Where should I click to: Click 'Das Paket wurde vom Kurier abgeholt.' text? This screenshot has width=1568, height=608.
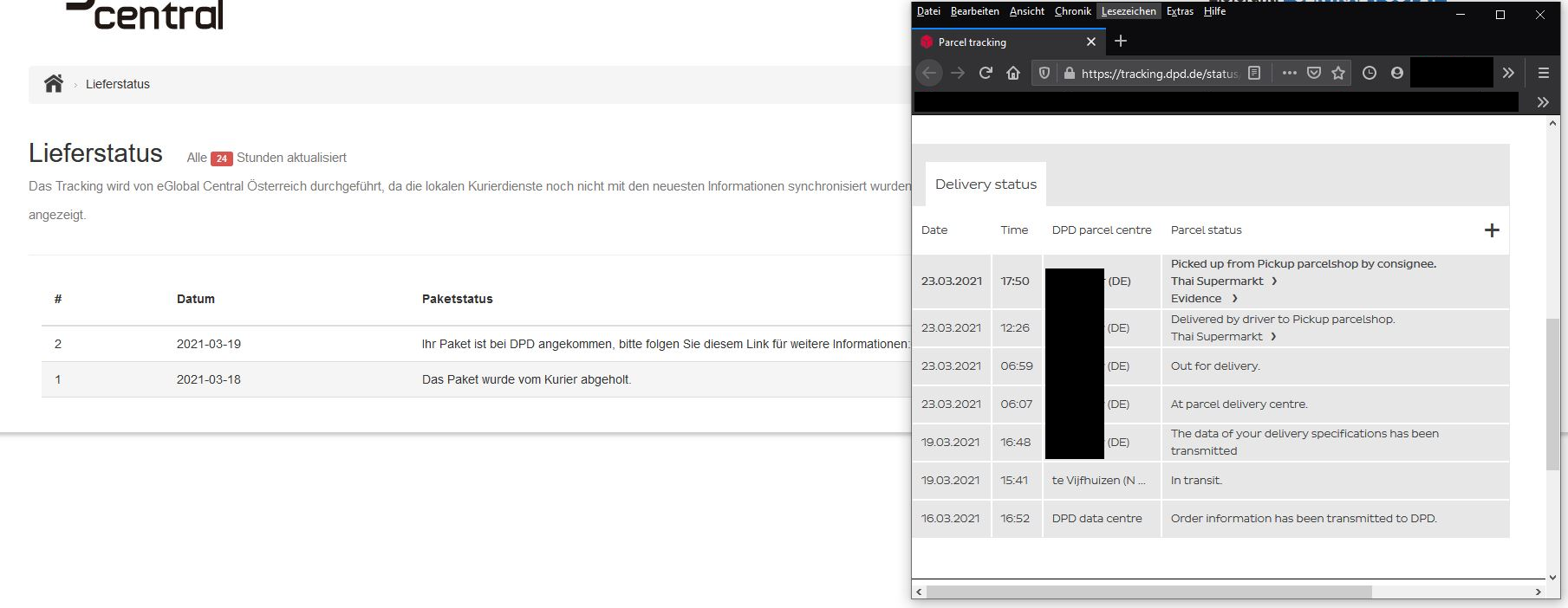[526, 379]
